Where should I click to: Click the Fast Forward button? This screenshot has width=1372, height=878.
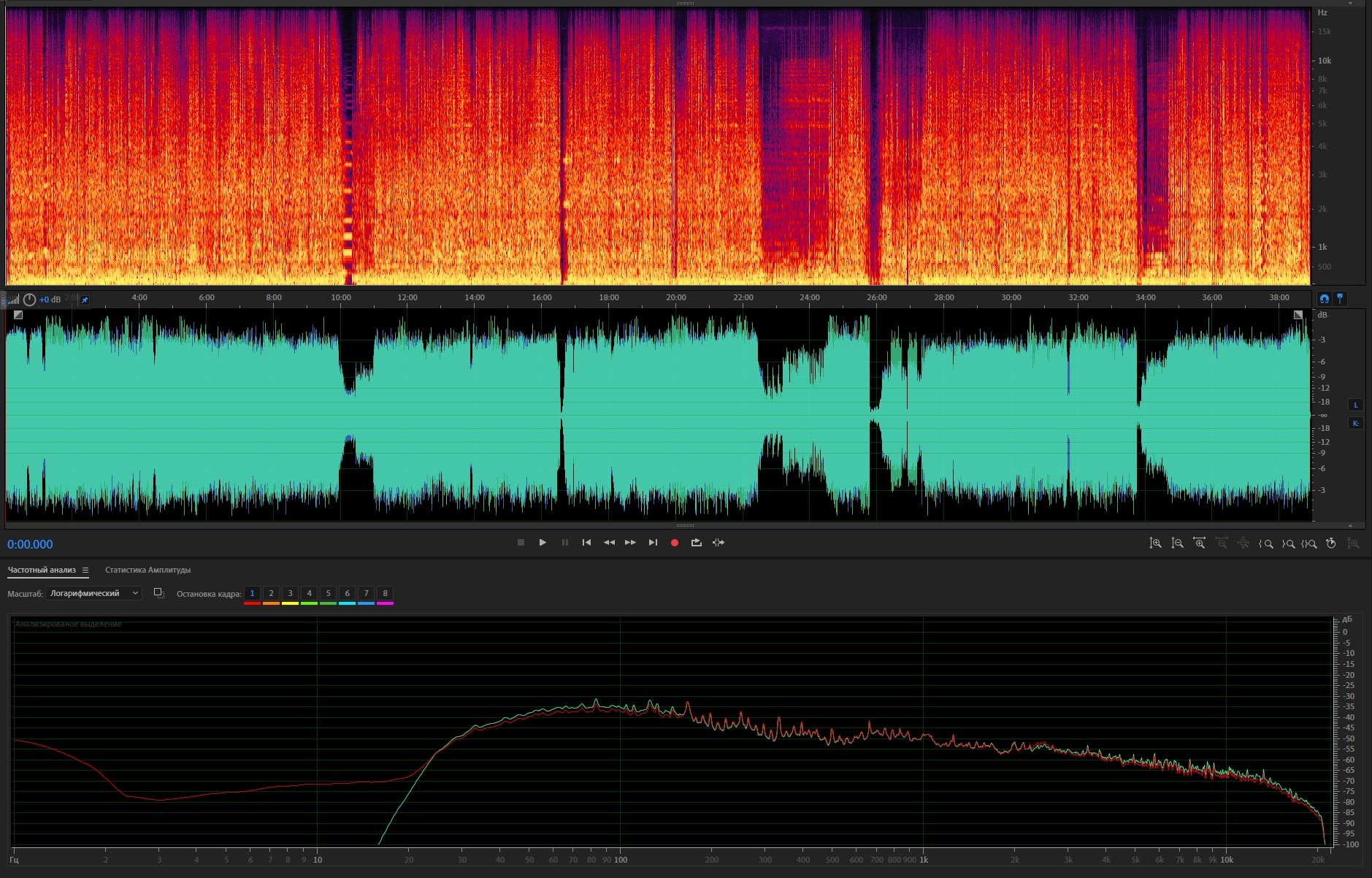click(630, 543)
